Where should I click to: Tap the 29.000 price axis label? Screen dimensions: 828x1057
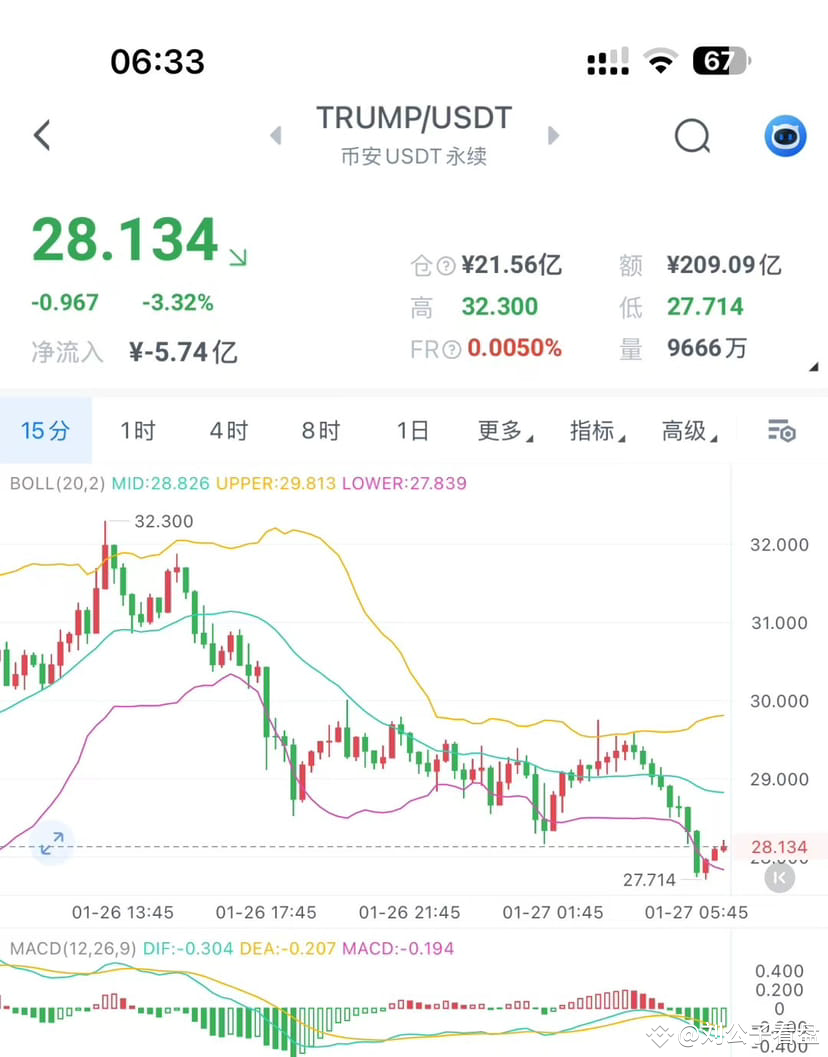(779, 779)
